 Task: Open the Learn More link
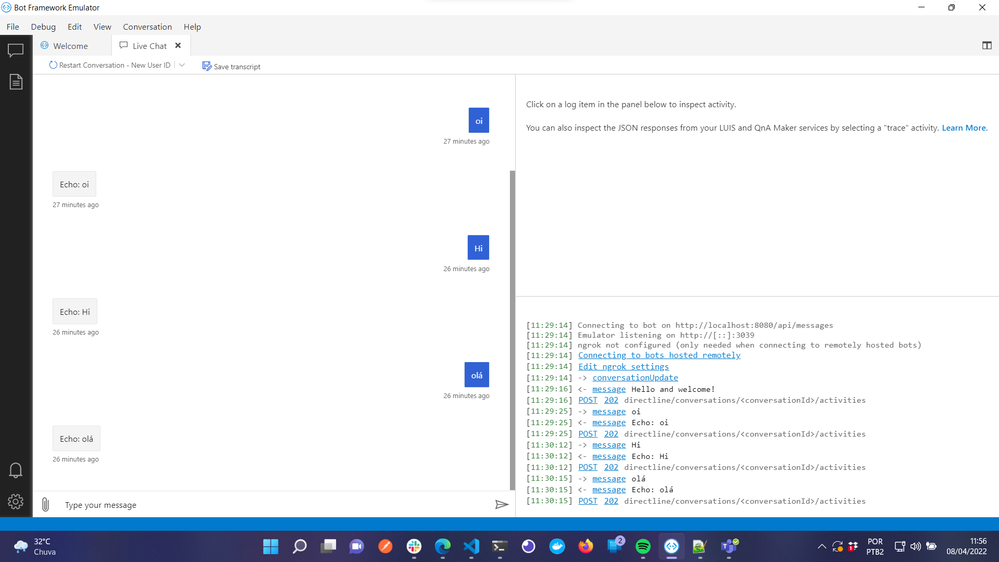(965, 128)
